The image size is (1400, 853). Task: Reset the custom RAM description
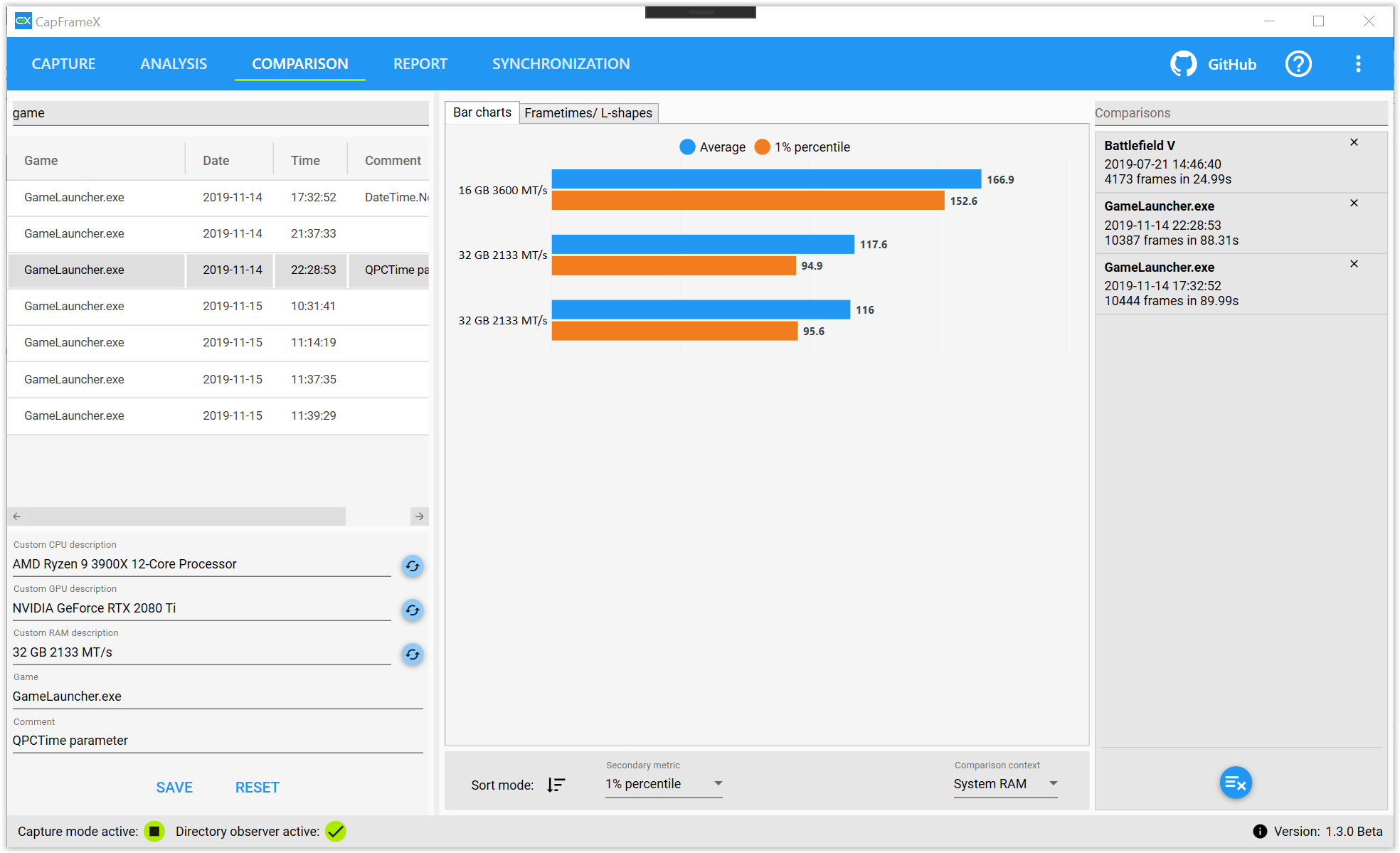coord(413,655)
